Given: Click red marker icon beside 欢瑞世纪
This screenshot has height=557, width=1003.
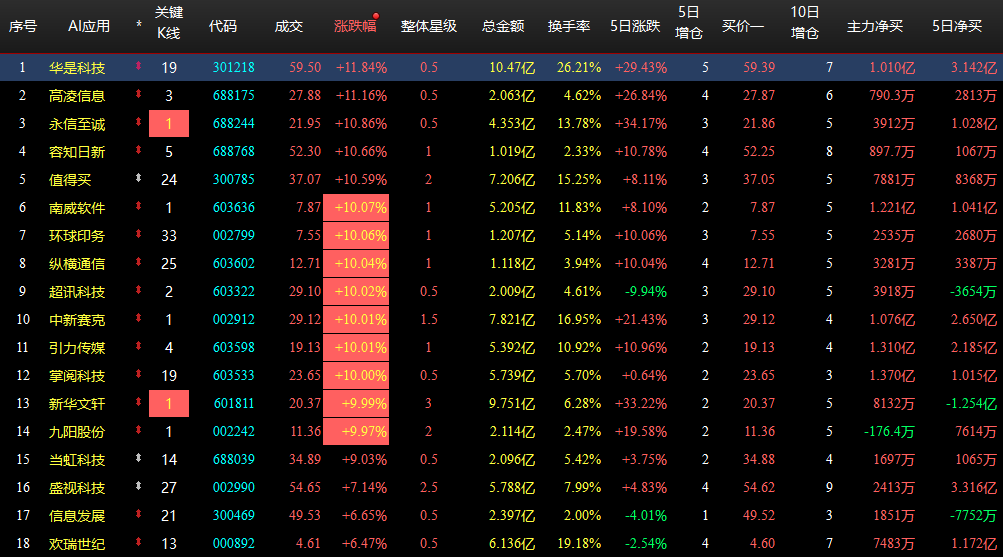Looking at the screenshot, I should click(138, 542).
